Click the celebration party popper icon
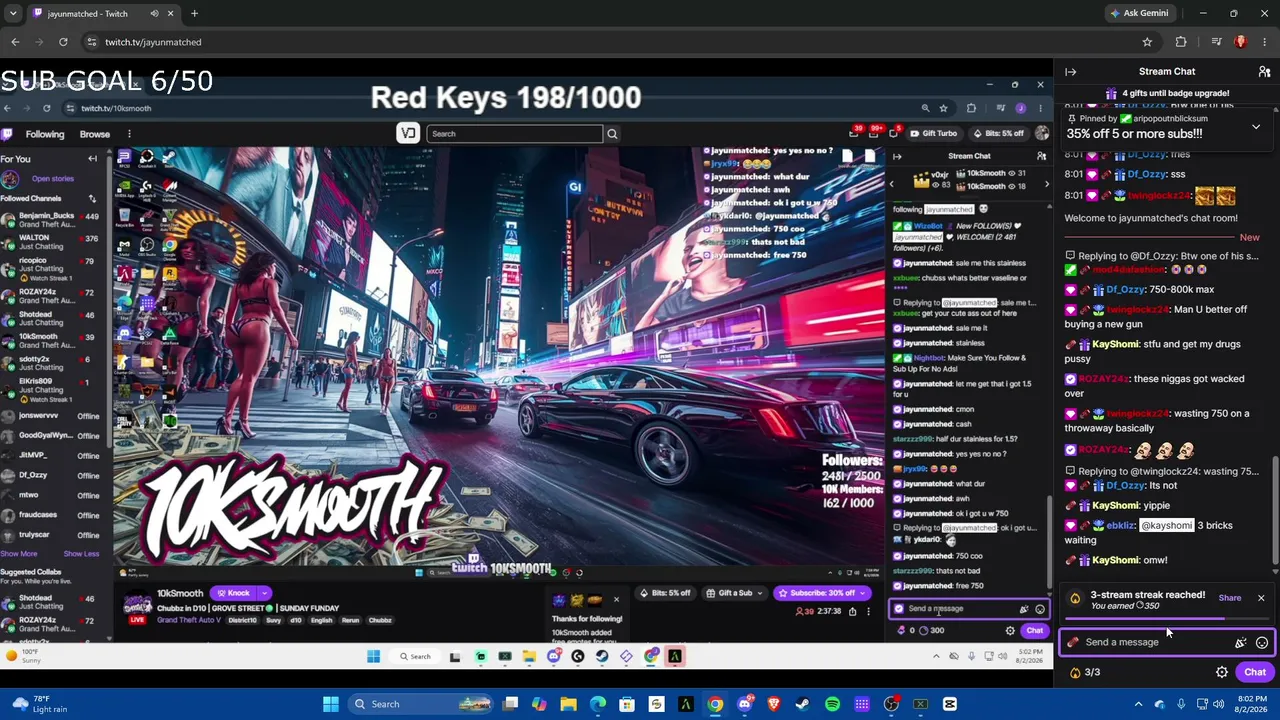This screenshot has width=1280, height=720. pyautogui.click(x=1241, y=643)
